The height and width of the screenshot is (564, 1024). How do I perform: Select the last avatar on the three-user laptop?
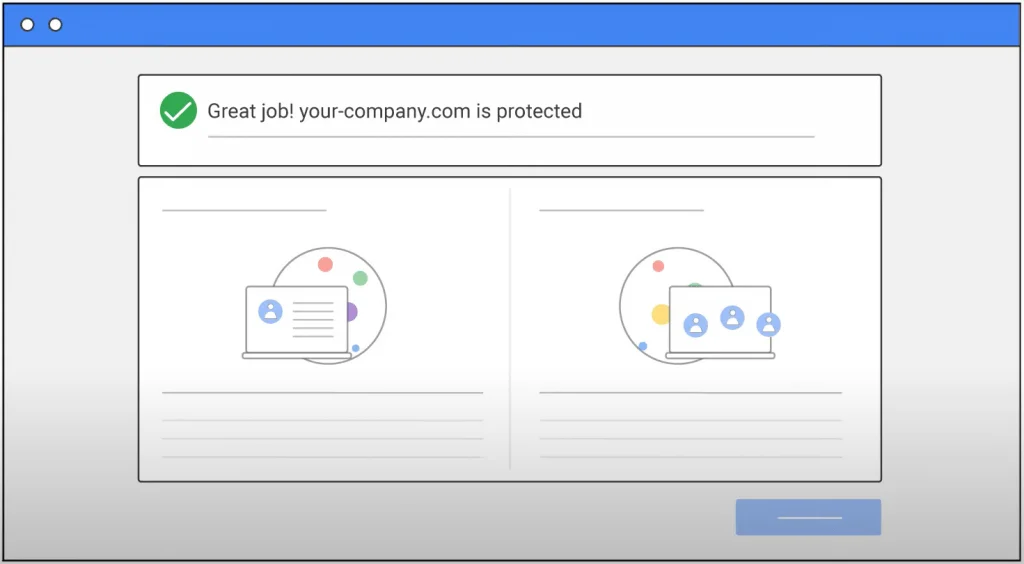pyautogui.click(x=768, y=324)
